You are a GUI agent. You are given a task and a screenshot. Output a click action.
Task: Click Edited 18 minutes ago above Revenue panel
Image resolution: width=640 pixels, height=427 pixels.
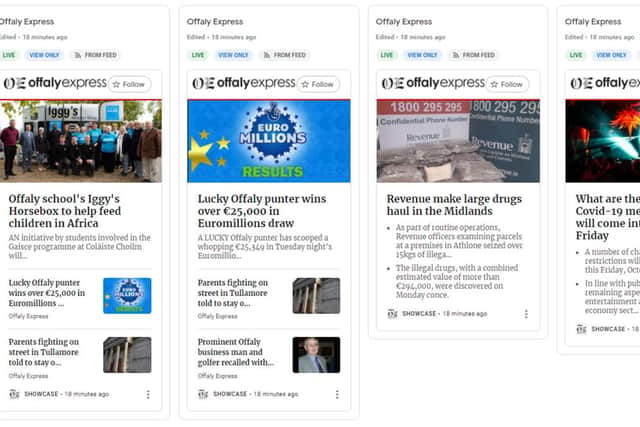(x=411, y=37)
